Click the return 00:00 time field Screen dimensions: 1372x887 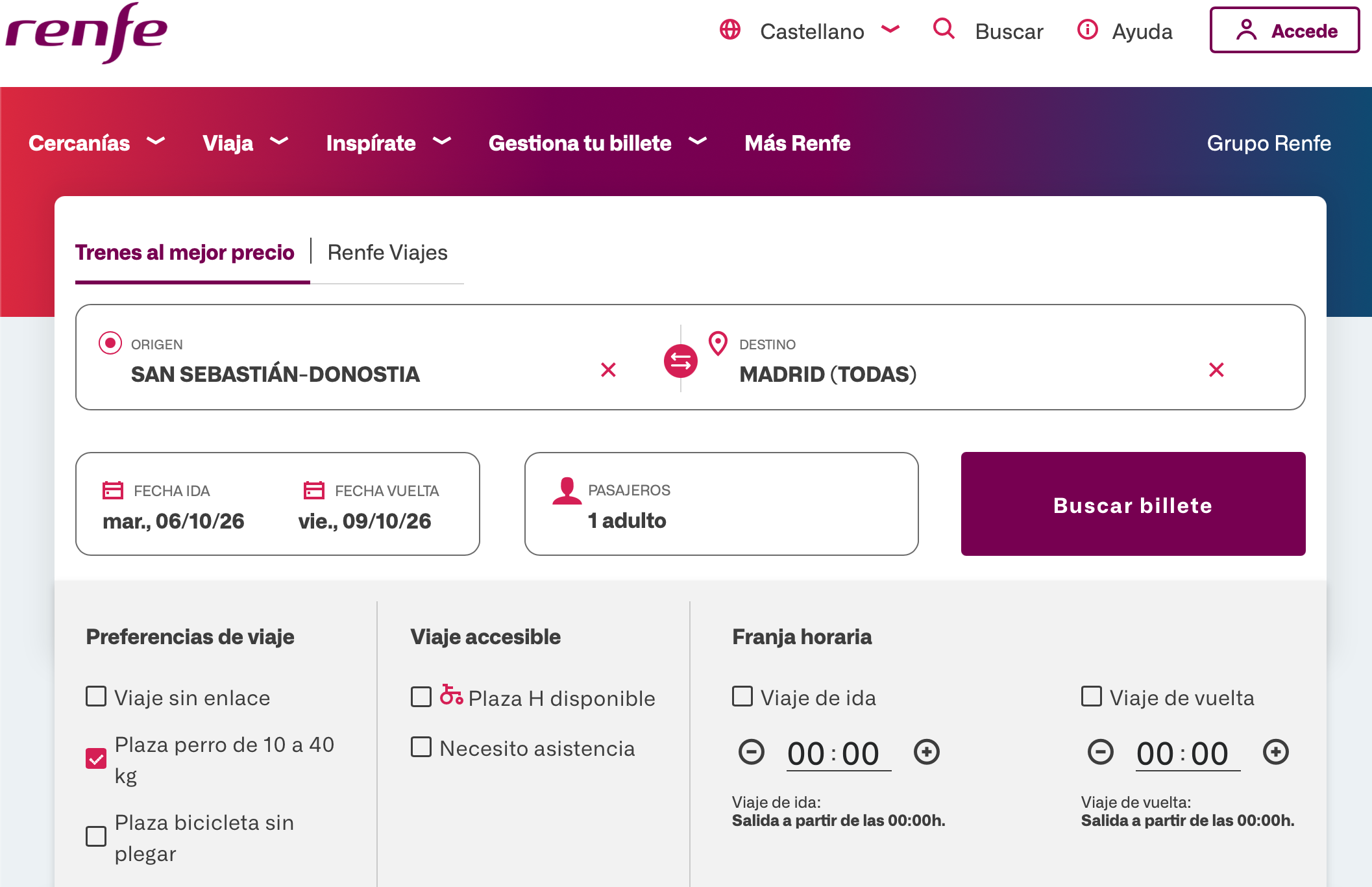click(1188, 753)
